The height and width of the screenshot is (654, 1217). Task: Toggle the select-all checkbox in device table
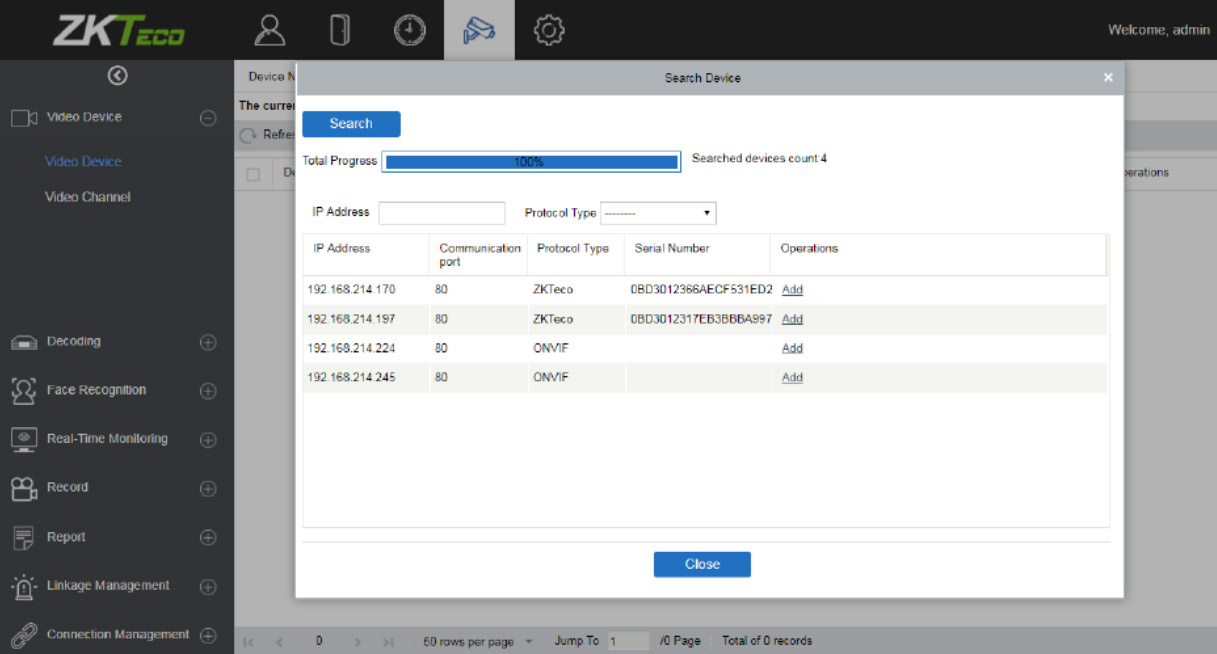pos(253,174)
